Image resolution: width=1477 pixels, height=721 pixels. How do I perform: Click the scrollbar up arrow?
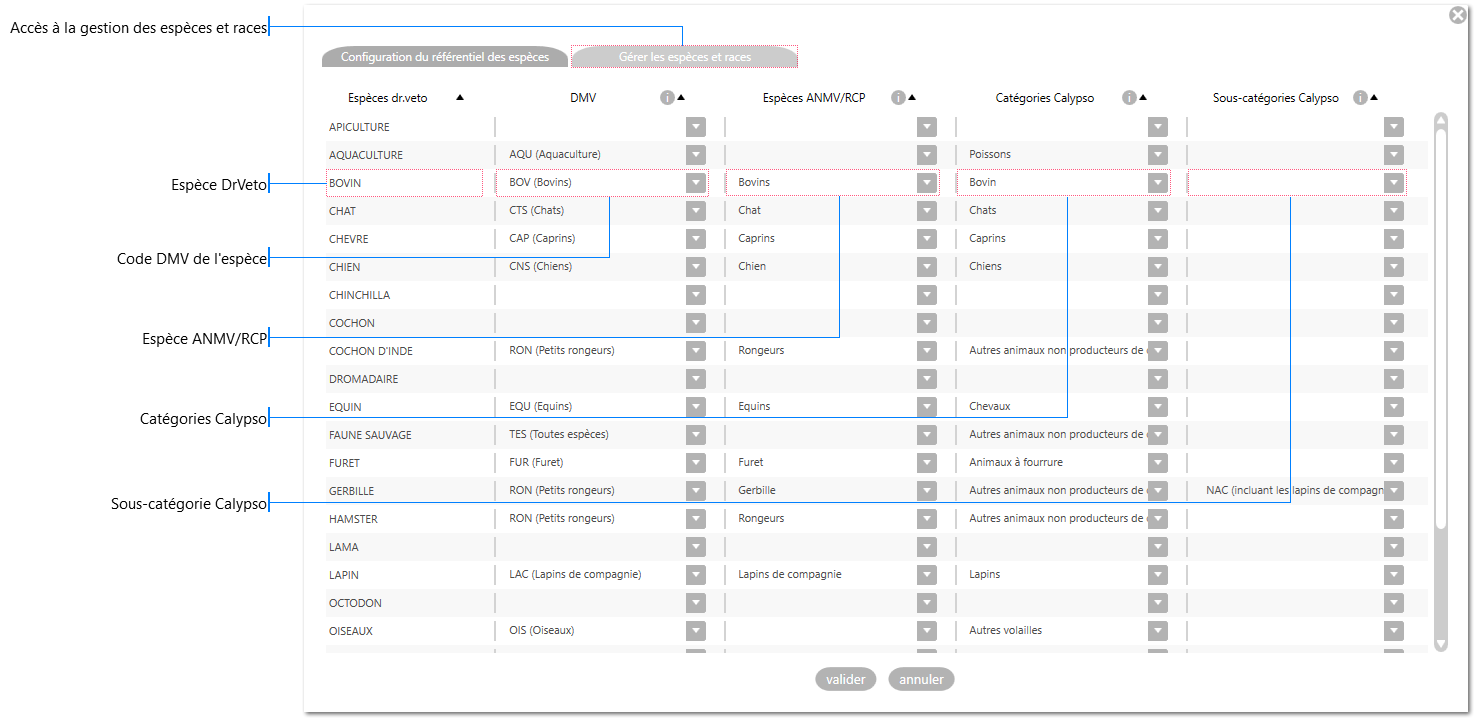pos(1441,120)
